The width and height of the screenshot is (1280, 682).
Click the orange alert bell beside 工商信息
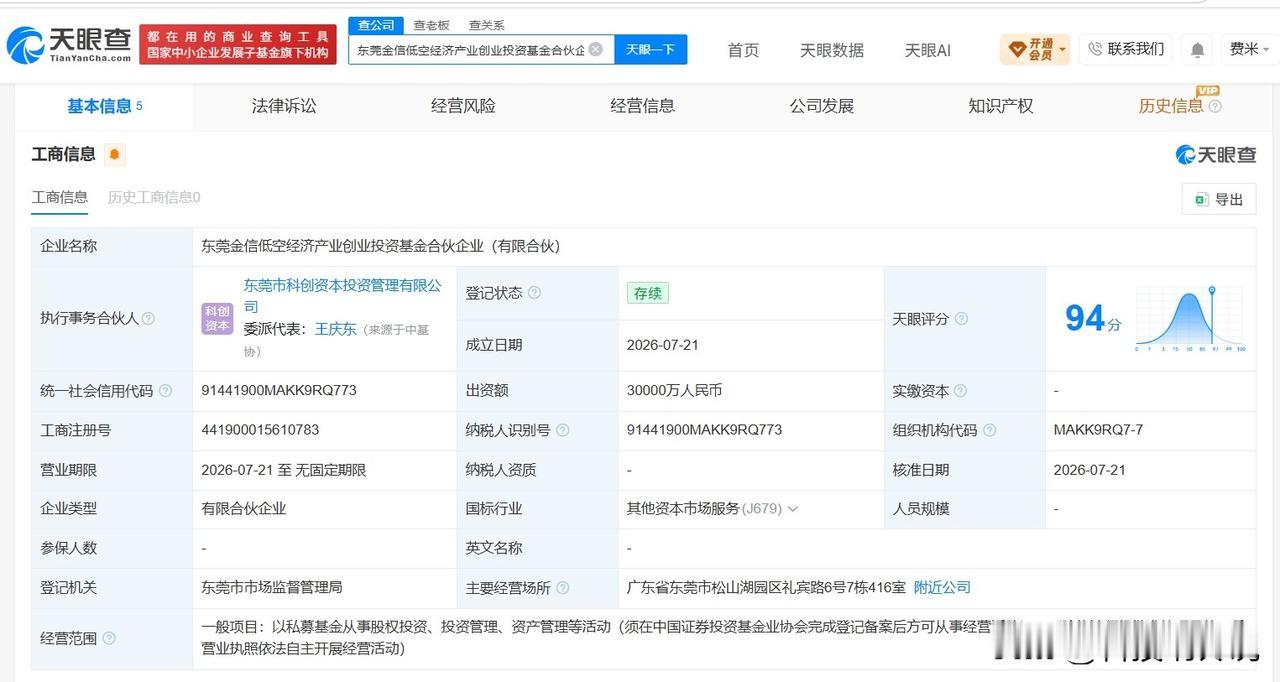[x=114, y=154]
